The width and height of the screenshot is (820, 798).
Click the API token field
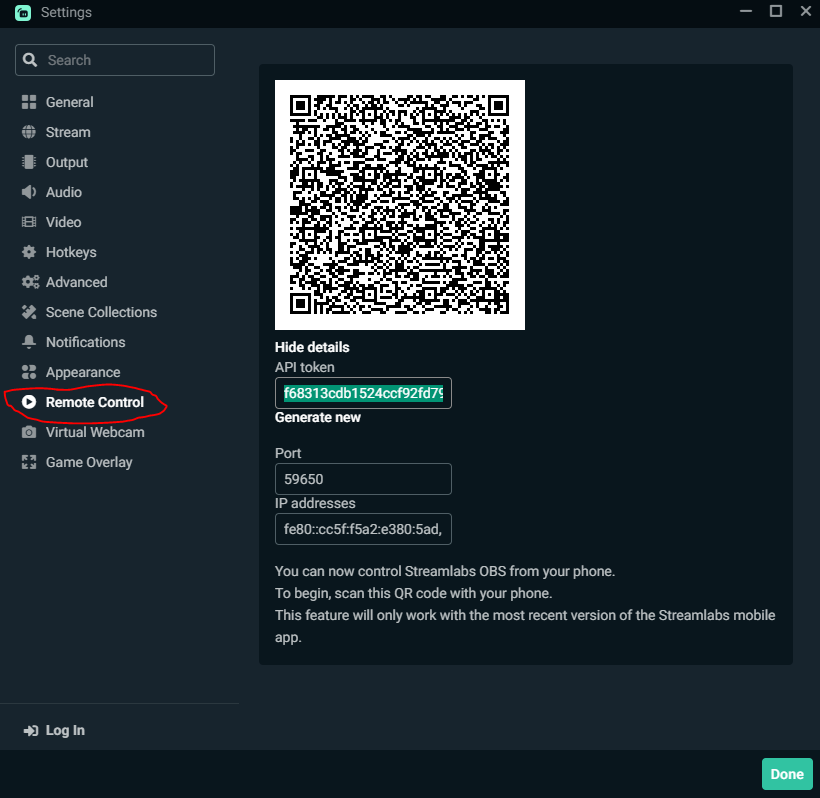363,393
